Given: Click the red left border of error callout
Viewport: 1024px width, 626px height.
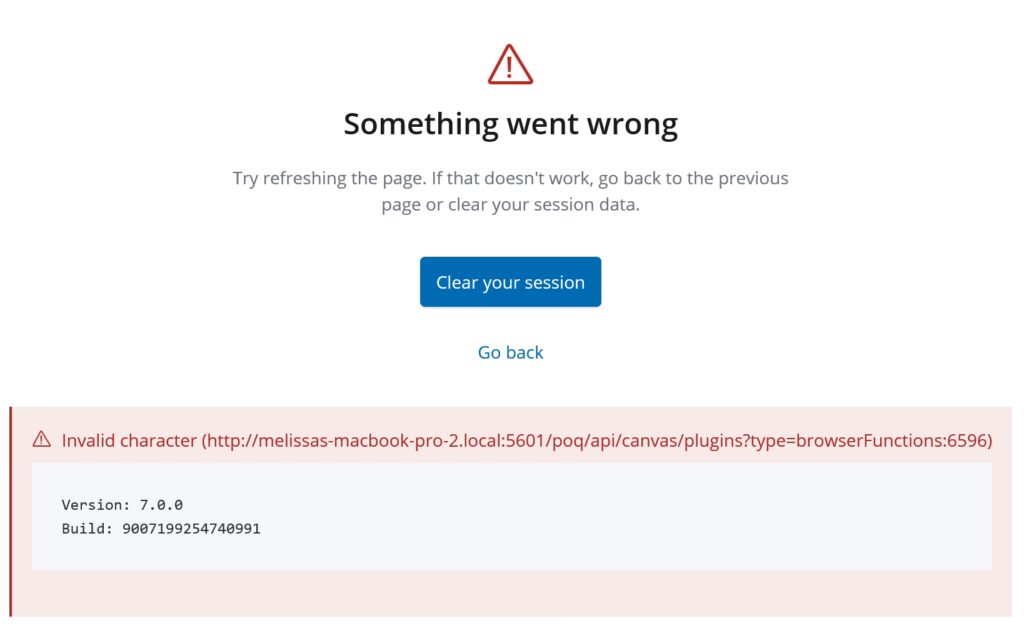Looking at the screenshot, I should point(10,511).
